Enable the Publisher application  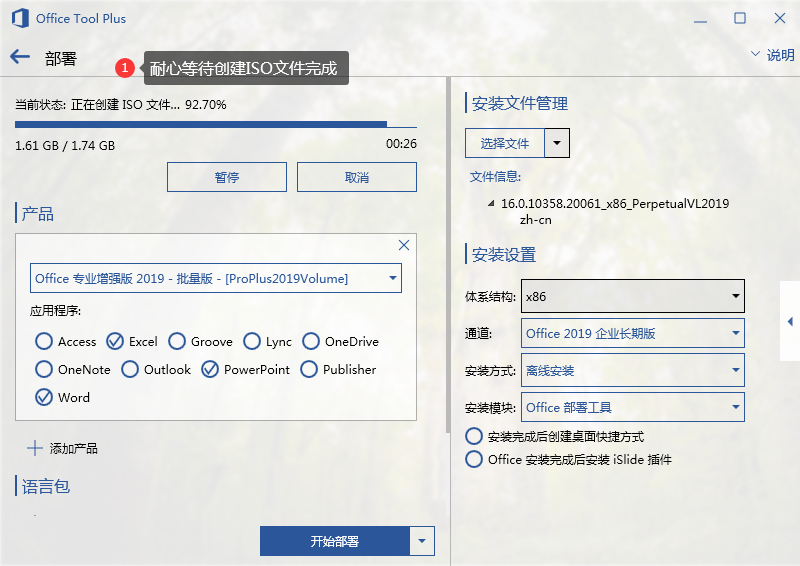(309, 369)
